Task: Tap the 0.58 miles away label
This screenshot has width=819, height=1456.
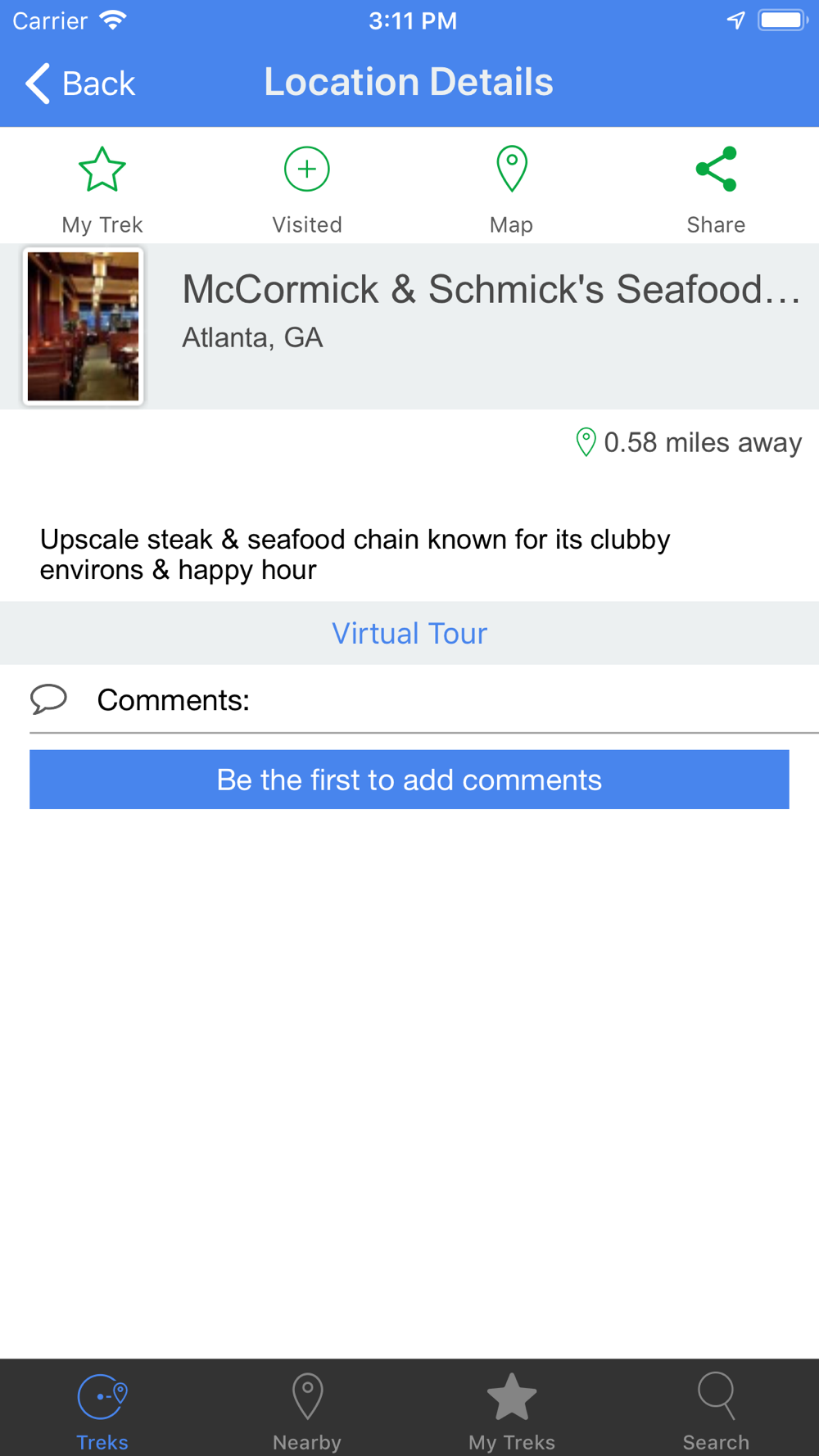Action: click(703, 442)
